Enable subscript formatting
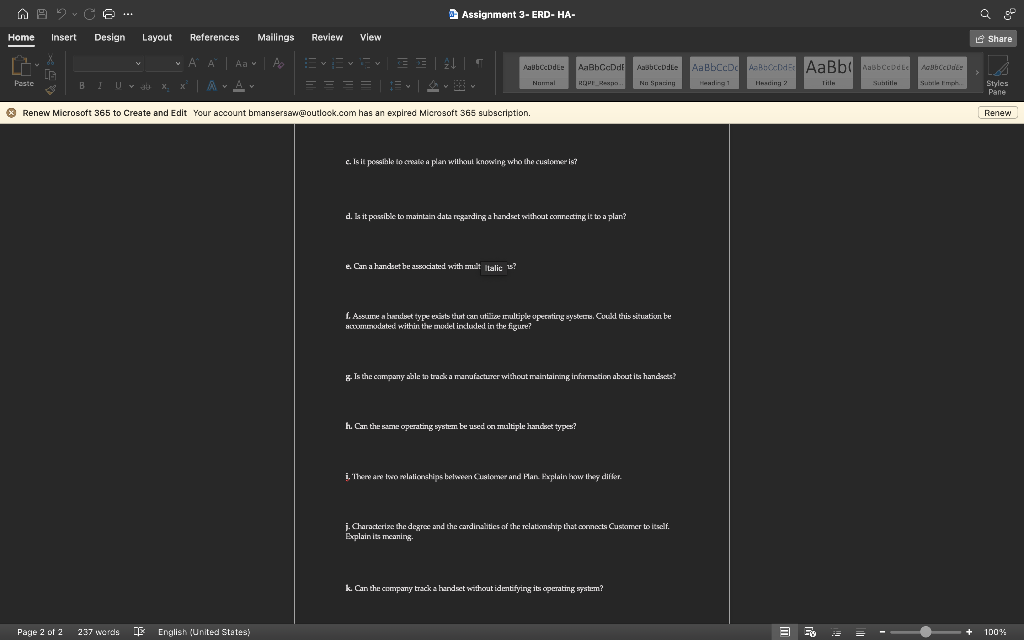 point(166,87)
